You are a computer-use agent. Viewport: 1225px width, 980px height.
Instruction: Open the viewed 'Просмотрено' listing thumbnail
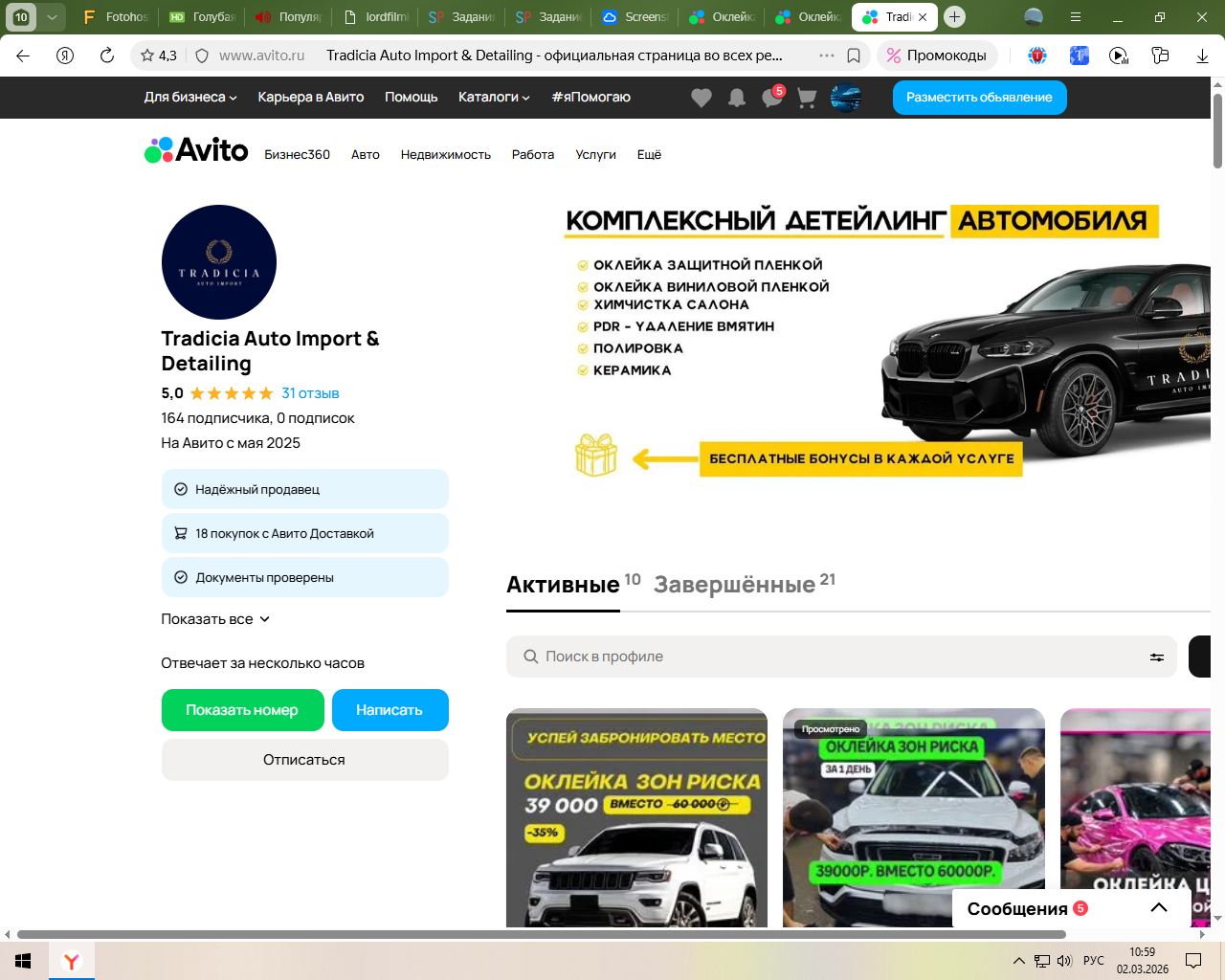point(914,817)
